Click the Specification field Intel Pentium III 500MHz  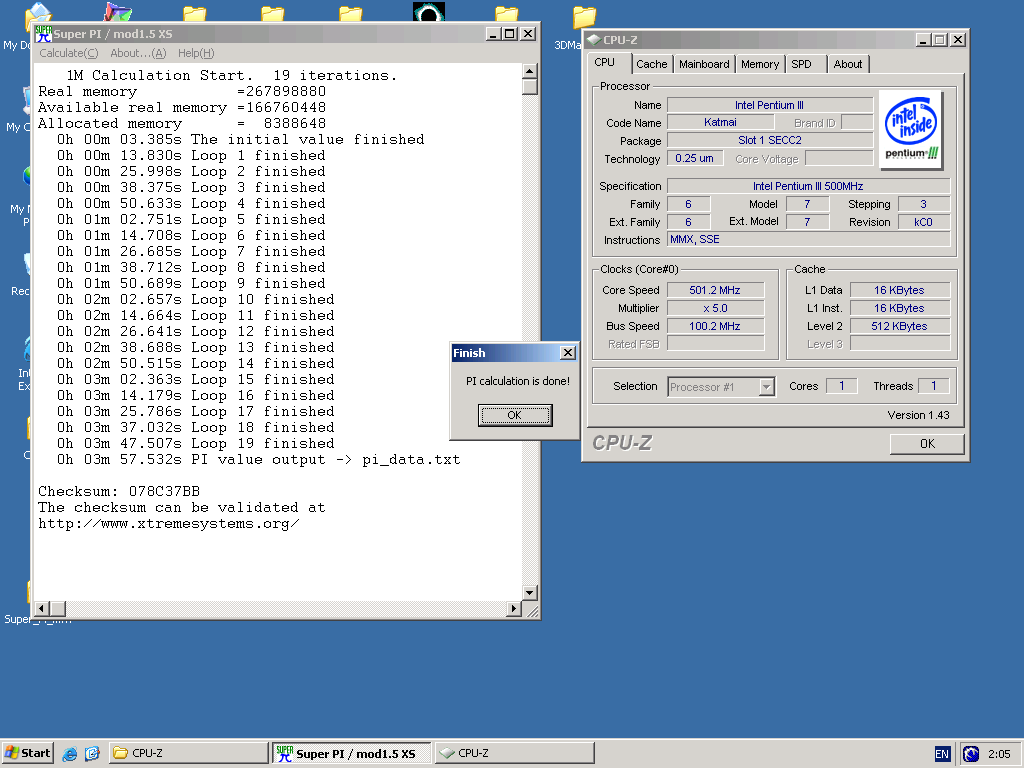point(808,186)
